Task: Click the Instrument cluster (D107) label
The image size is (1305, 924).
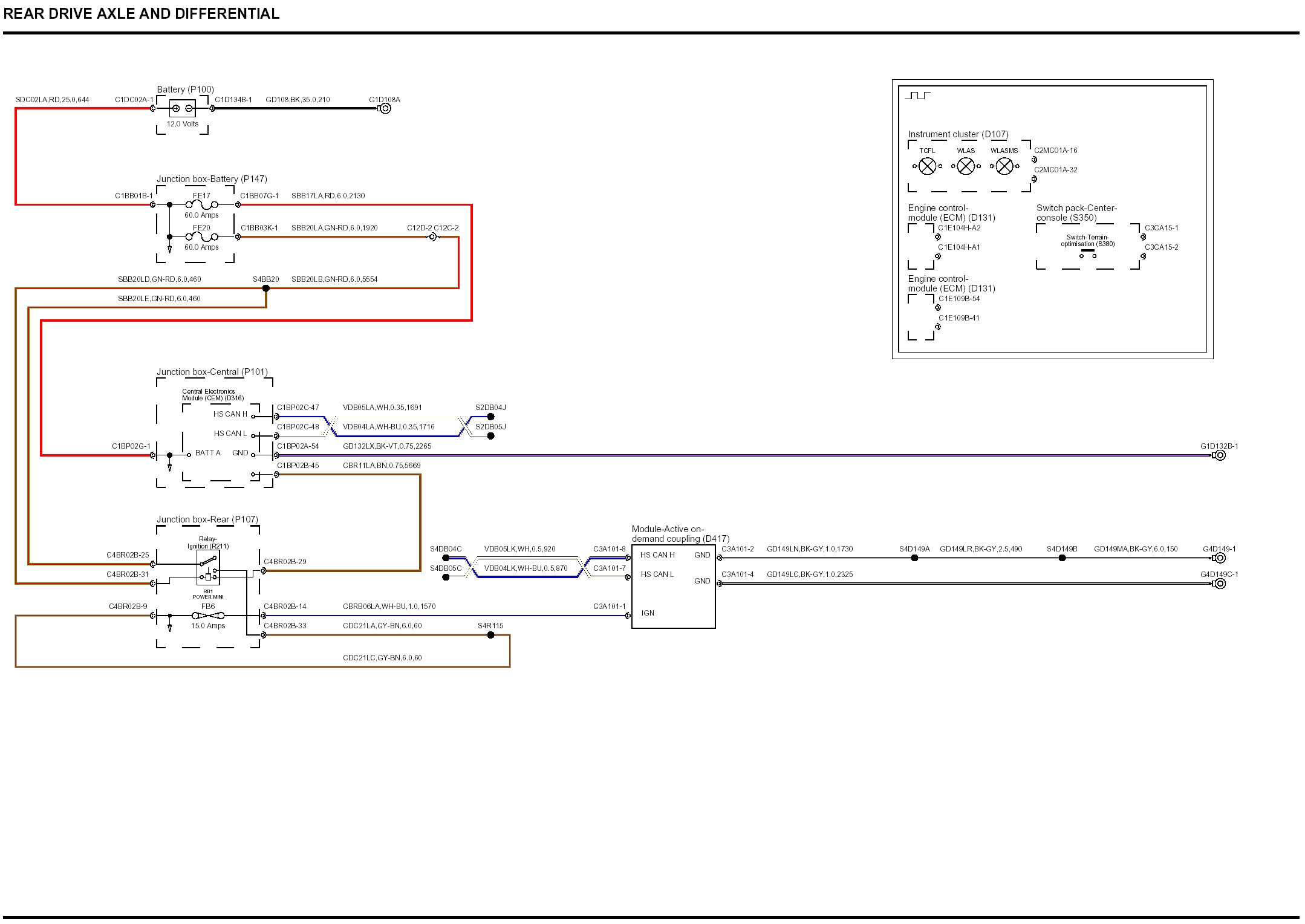Action: [x=958, y=134]
